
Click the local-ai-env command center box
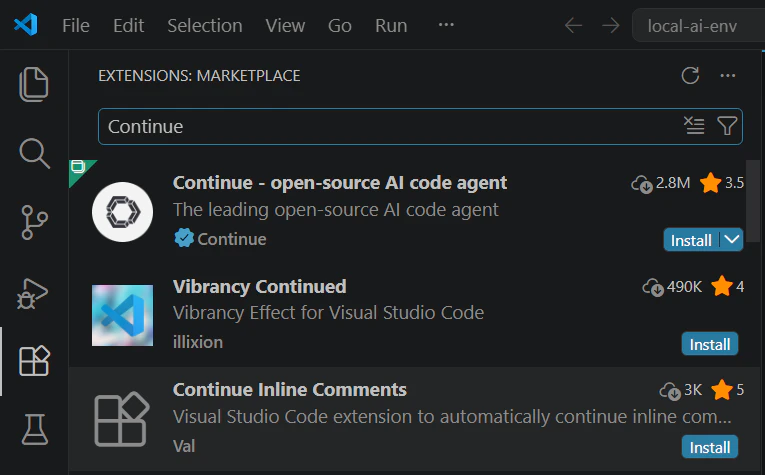tap(699, 25)
